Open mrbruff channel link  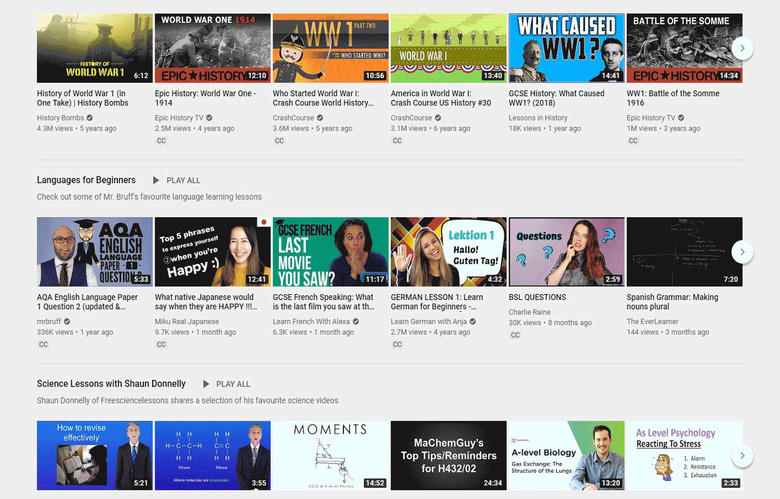tap(49, 321)
